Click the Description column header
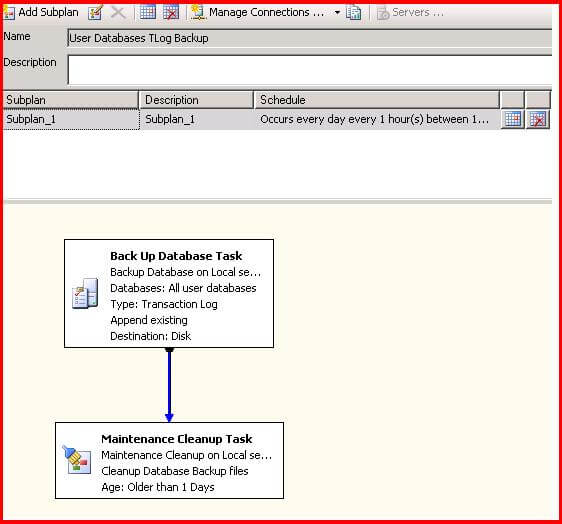The image size is (562, 524). tap(196, 100)
